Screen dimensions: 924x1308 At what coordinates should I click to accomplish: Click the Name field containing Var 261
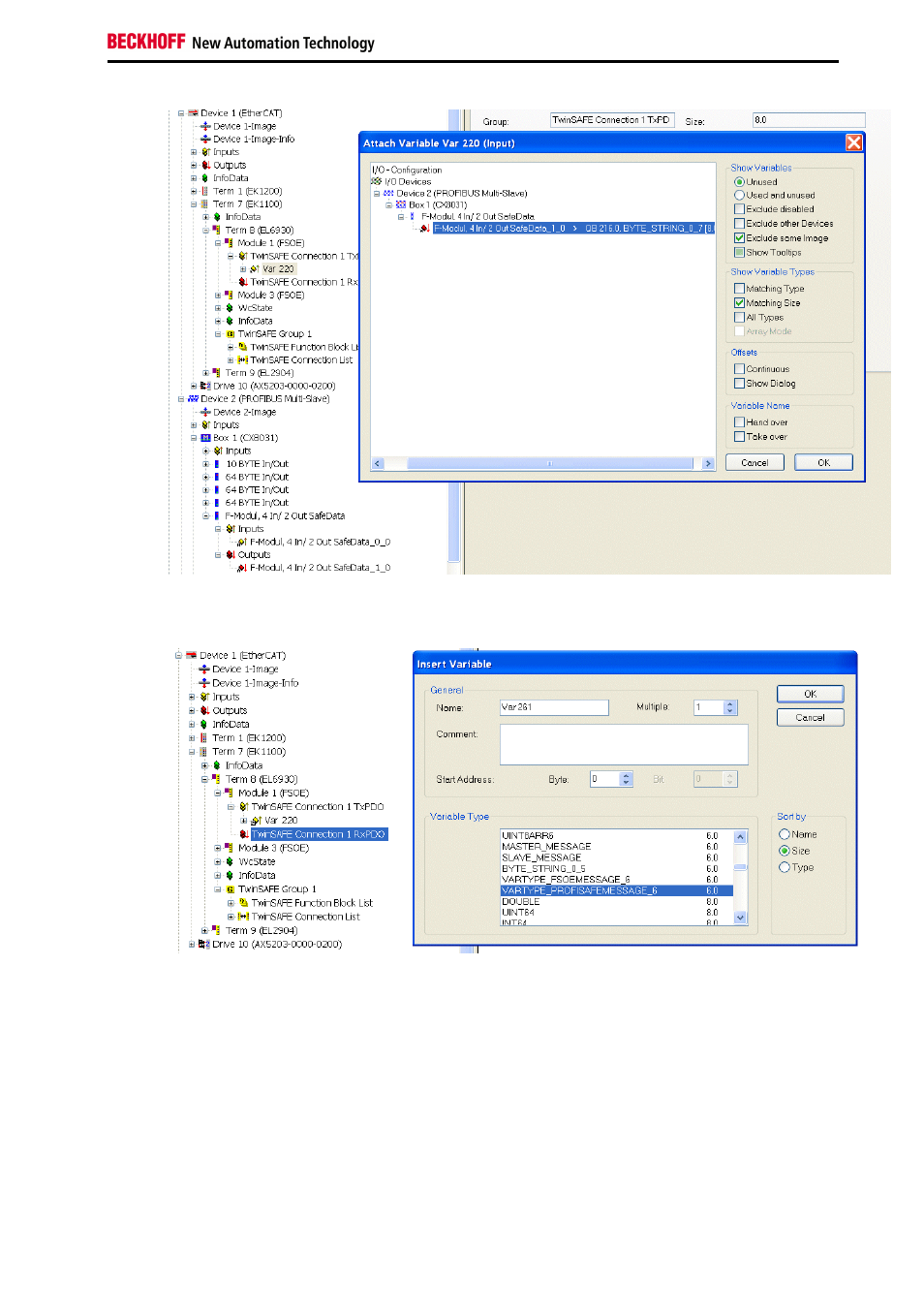(x=554, y=707)
